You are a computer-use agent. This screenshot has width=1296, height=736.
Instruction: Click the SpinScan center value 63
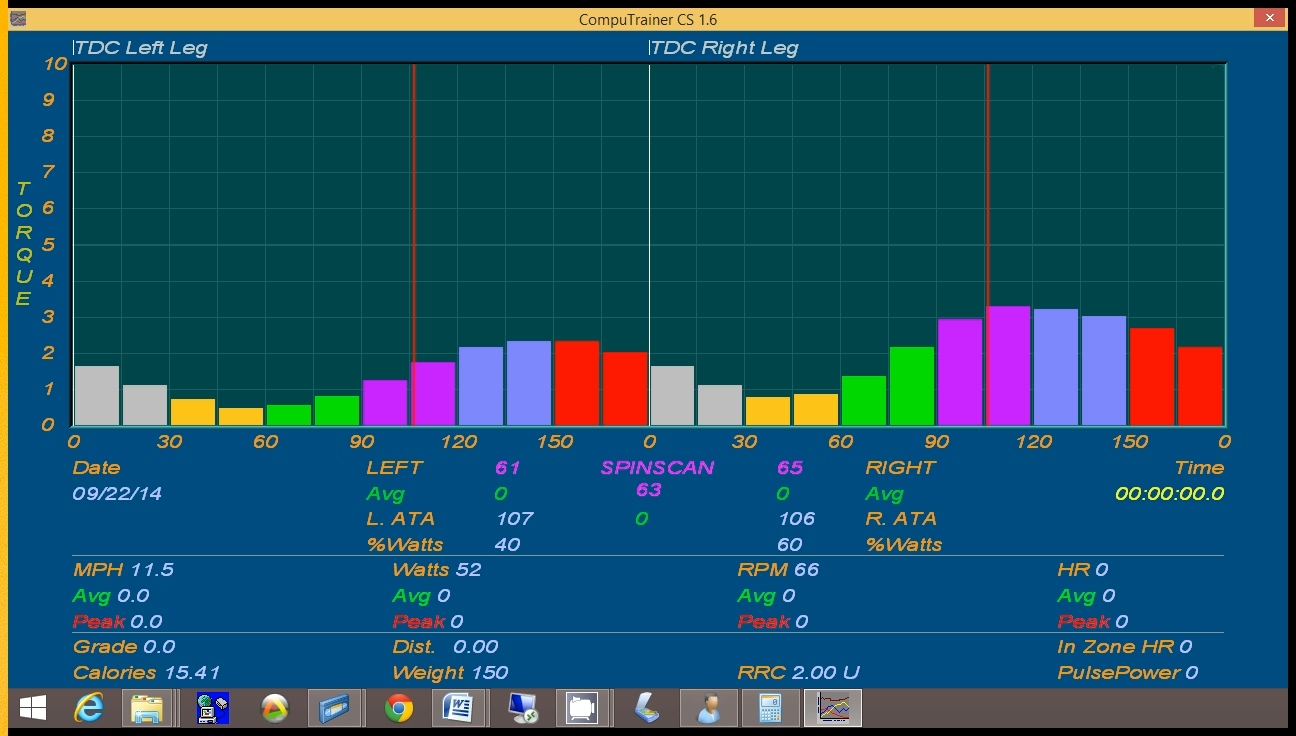click(x=649, y=490)
